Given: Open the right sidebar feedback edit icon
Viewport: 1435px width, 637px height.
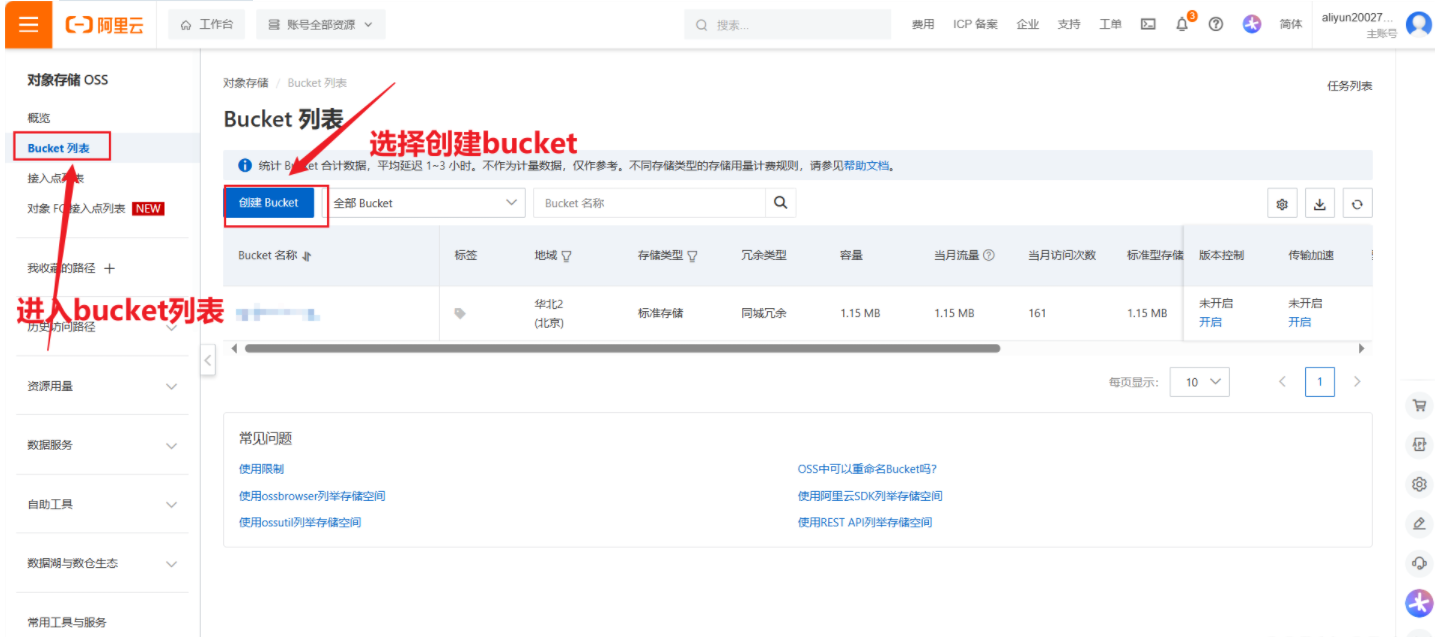Looking at the screenshot, I should tap(1418, 523).
